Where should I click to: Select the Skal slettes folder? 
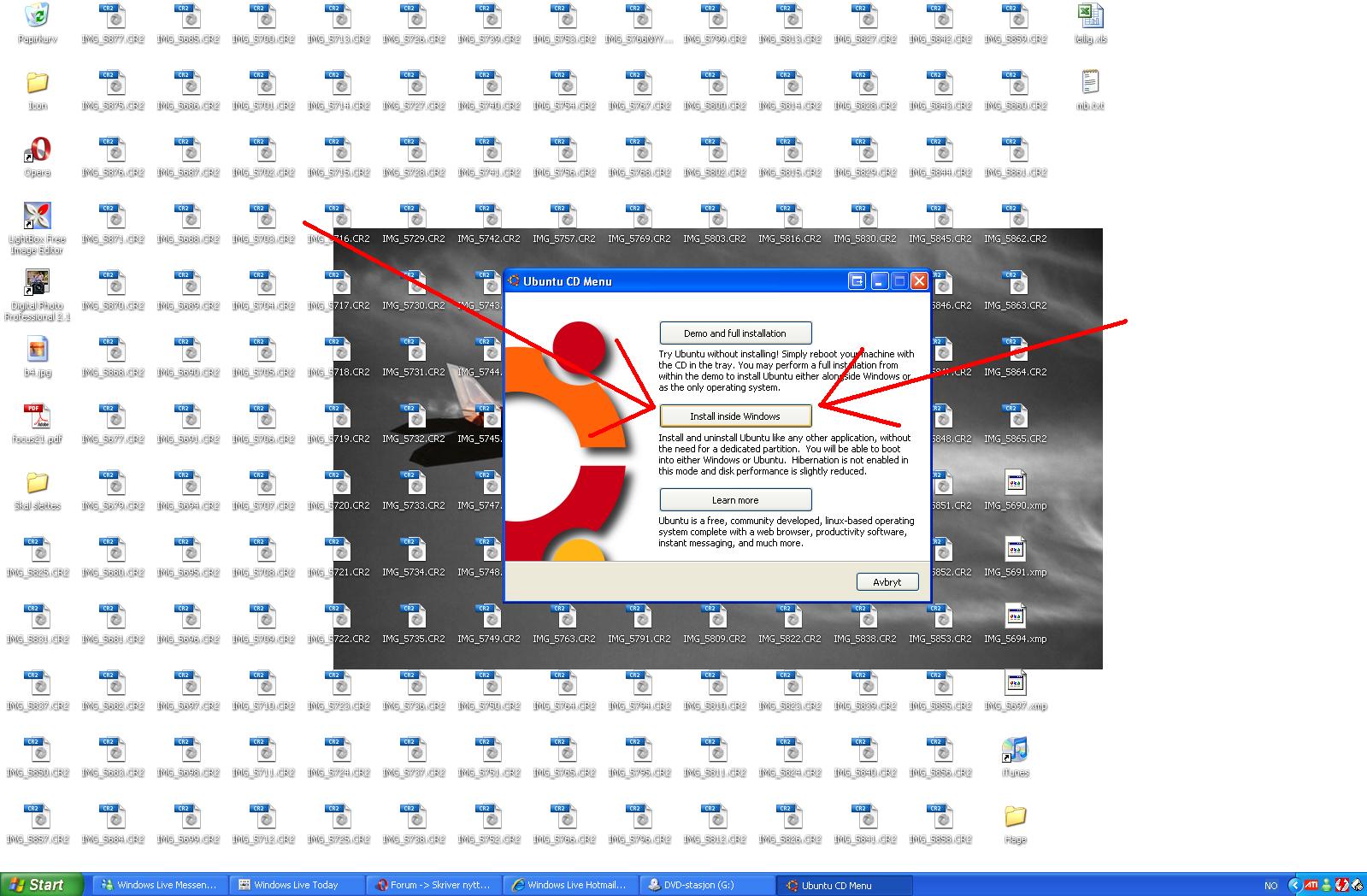click(x=38, y=483)
